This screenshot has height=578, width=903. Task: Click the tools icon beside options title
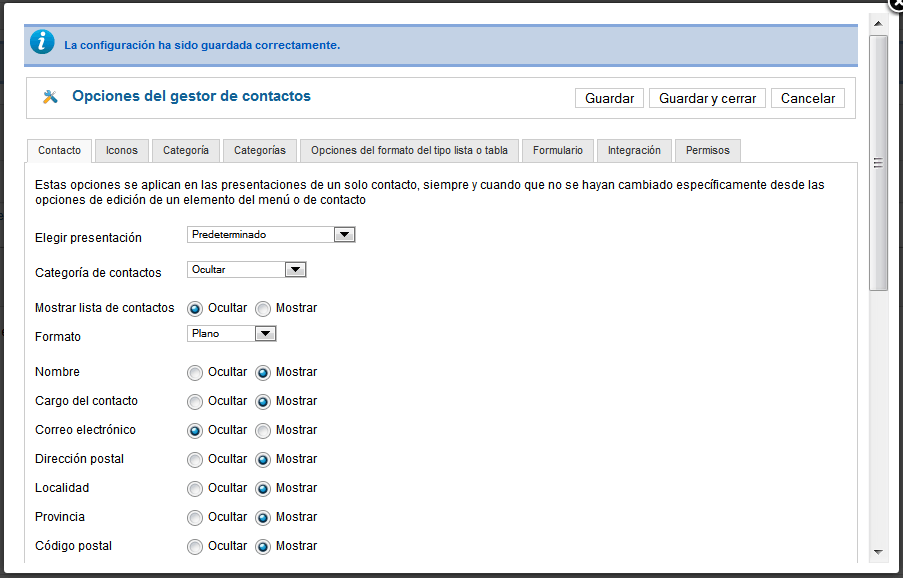(50, 97)
